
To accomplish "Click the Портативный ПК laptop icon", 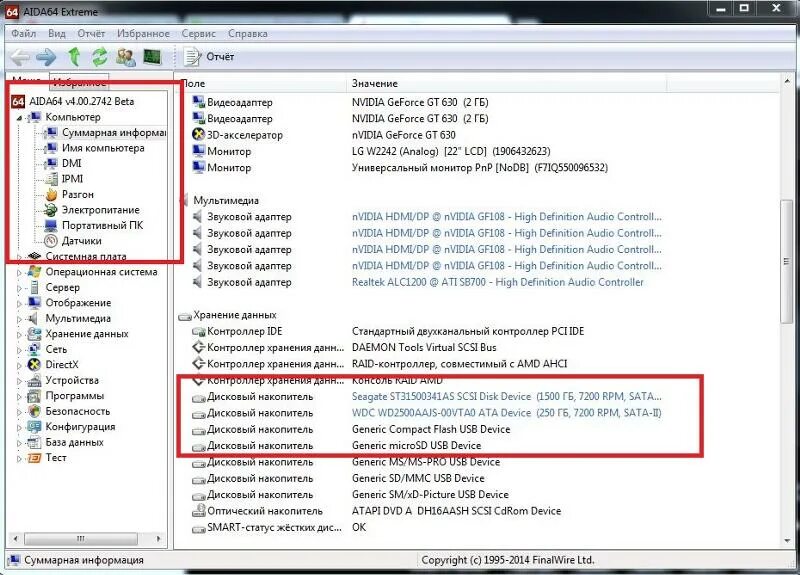I will [51, 226].
